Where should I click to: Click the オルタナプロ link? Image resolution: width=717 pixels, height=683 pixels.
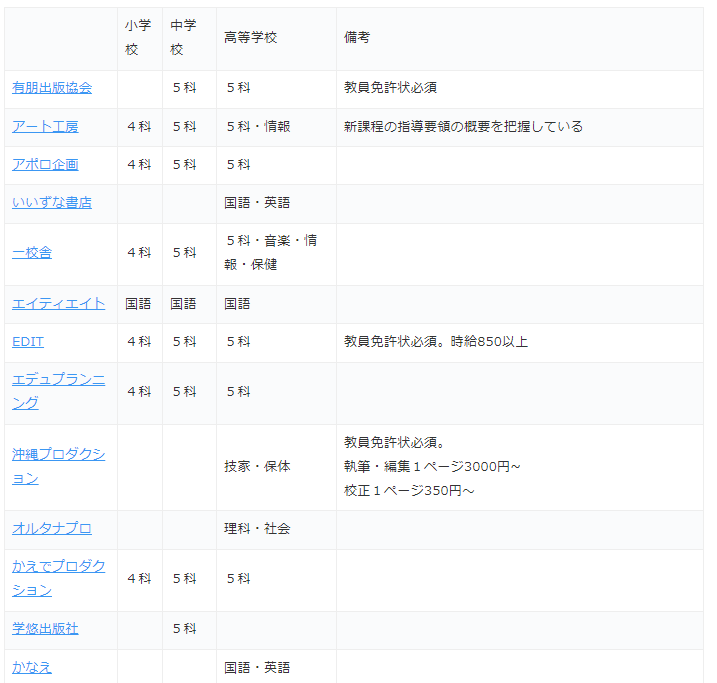pyautogui.click(x=52, y=529)
